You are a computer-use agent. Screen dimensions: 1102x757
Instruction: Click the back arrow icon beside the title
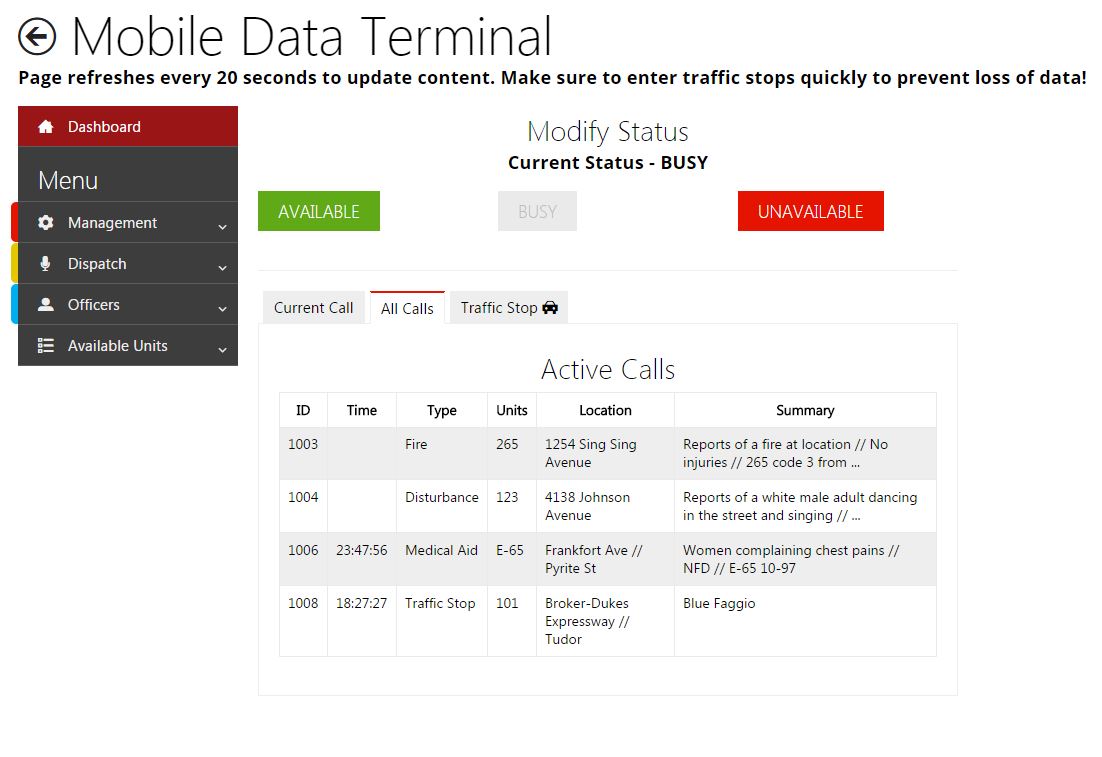pos(37,38)
